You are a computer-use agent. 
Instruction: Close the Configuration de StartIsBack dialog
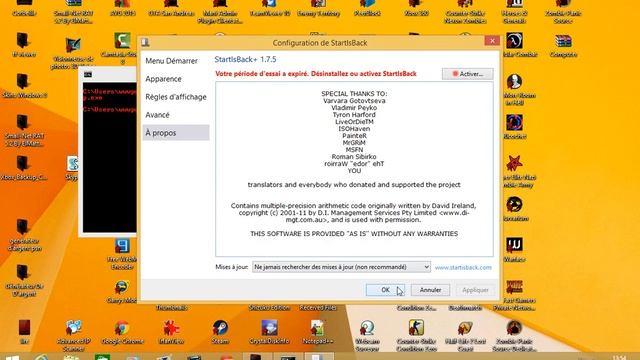pyautogui.click(x=492, y=40)
